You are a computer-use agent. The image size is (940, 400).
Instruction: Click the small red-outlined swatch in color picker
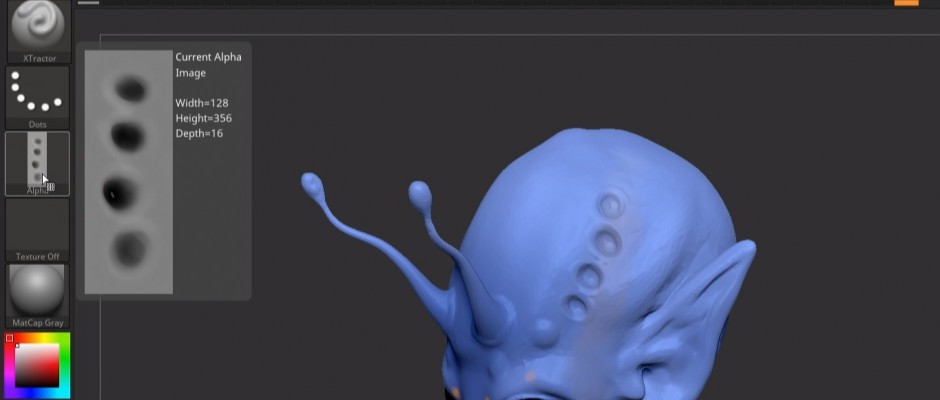pos(10,339)
